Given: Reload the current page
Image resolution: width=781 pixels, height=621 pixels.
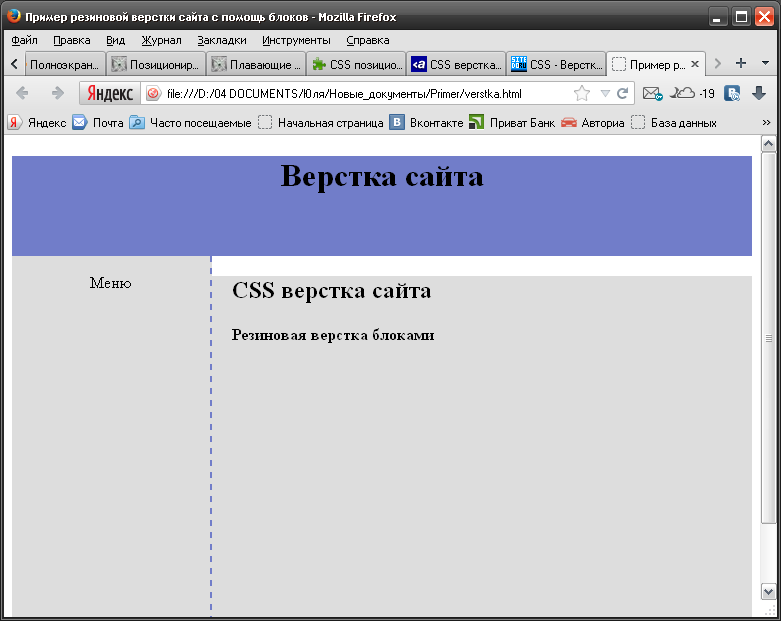Looking at the screenshot, I should point(622,93).
